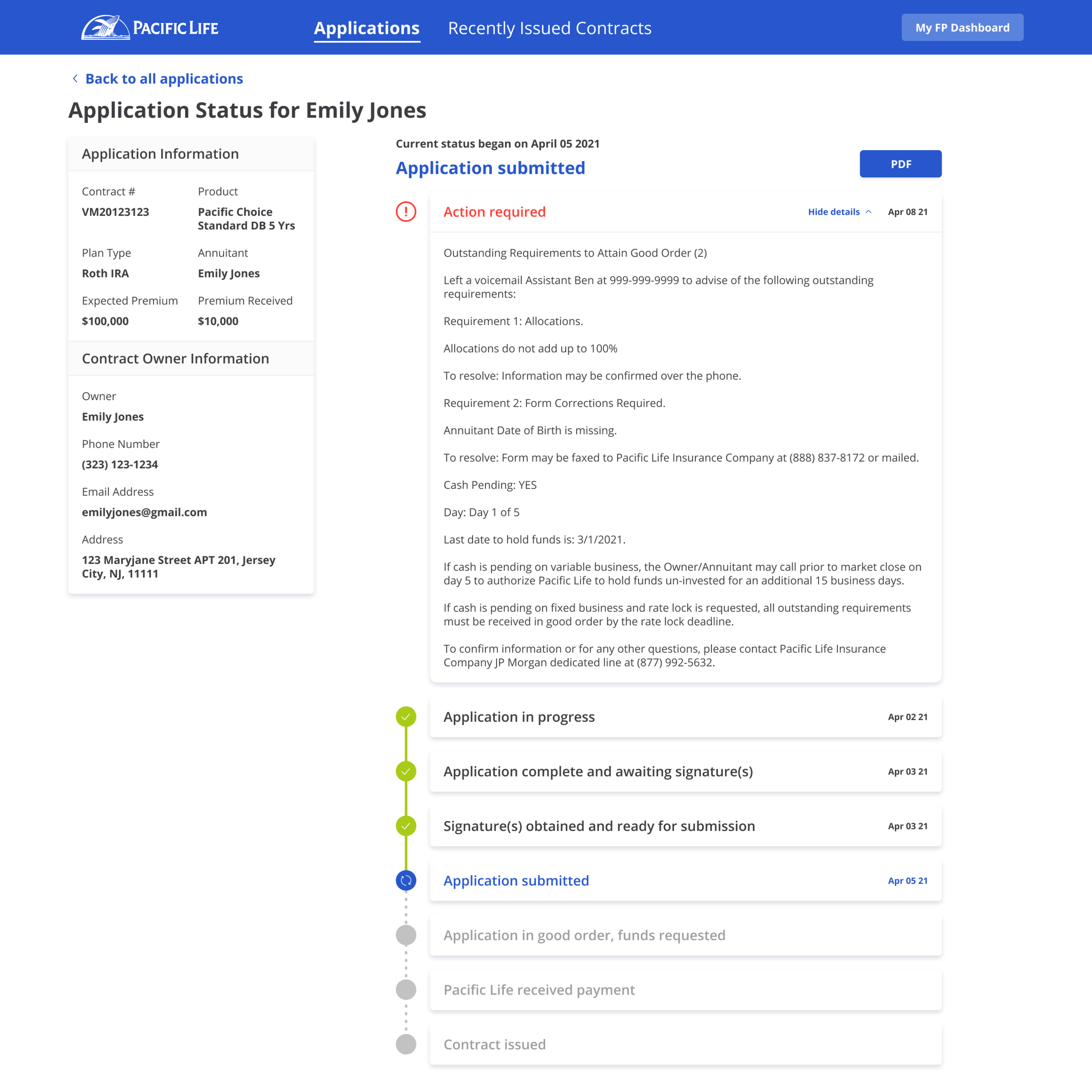
Task: Click gray circle beside Contract issued step
Action: pos(406,1044)
